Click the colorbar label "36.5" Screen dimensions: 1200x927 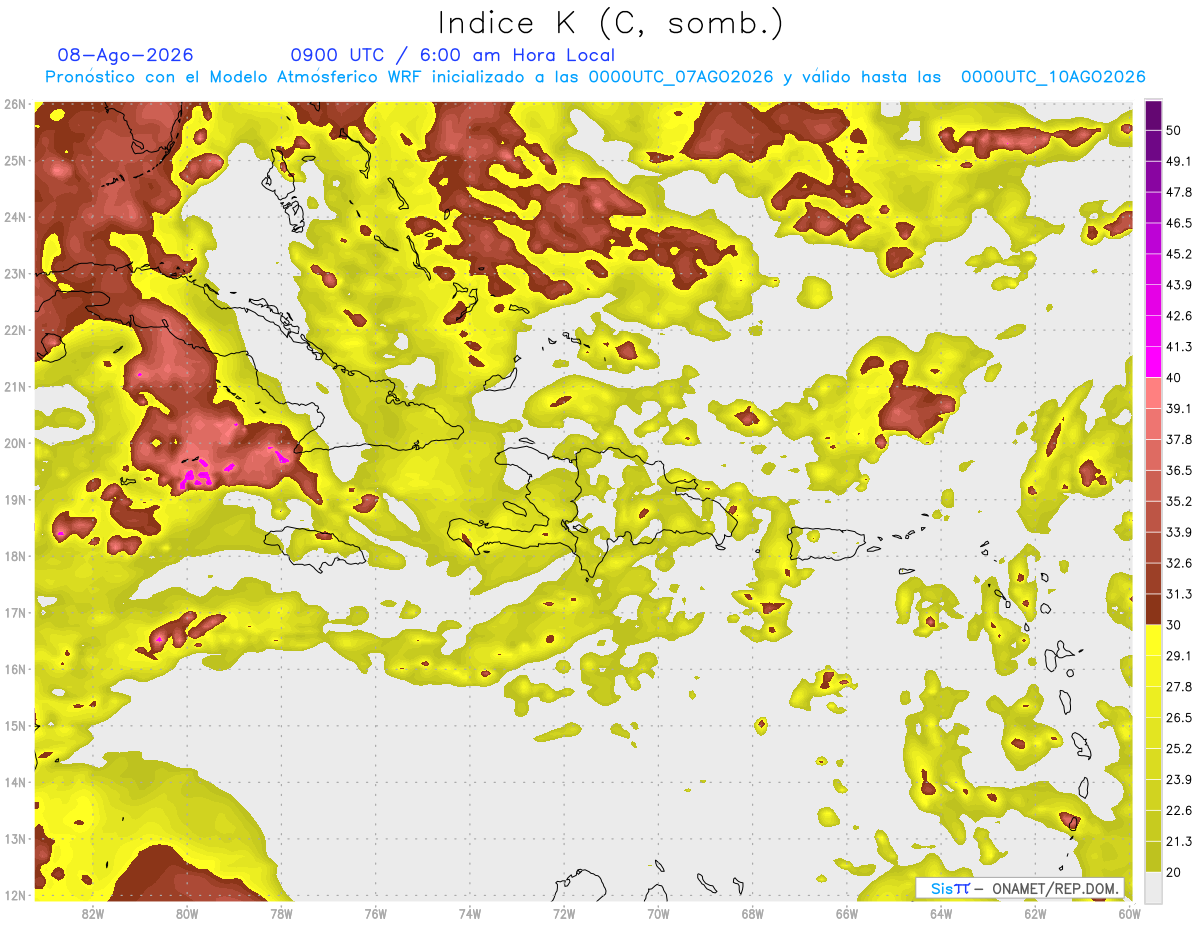coord(1178,470)
